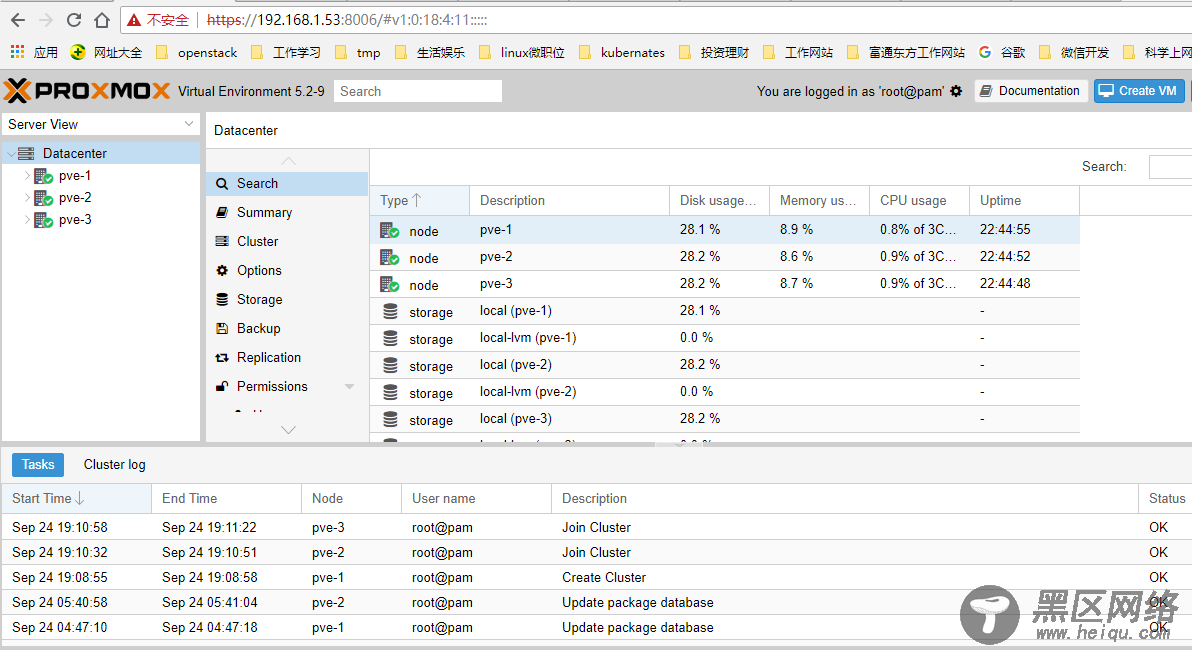The image size is (1192, 650).
Task: Click the Permissions unlock icon
Action: click(x=222, y=386)
